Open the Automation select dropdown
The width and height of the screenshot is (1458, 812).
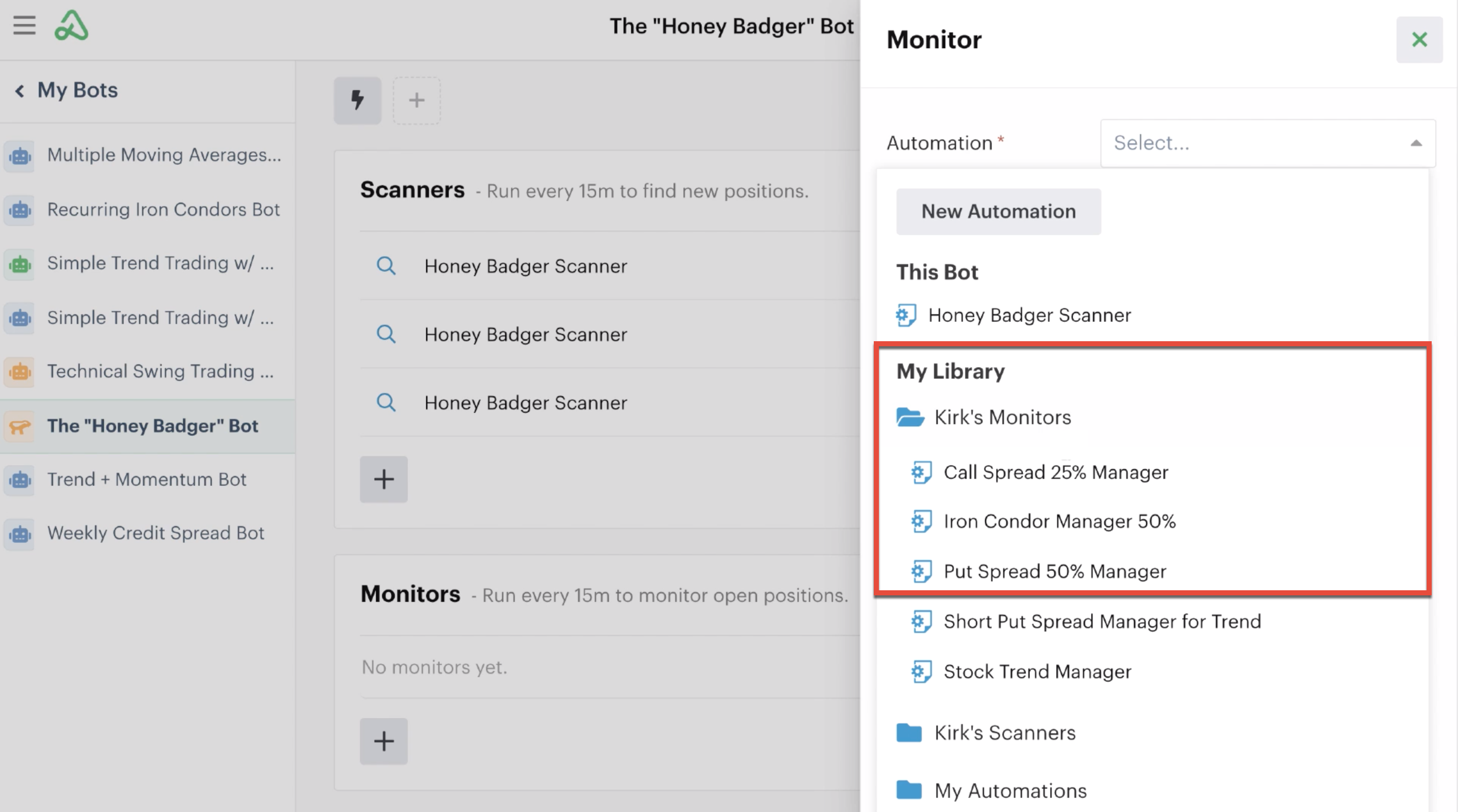coord(1268,143)
